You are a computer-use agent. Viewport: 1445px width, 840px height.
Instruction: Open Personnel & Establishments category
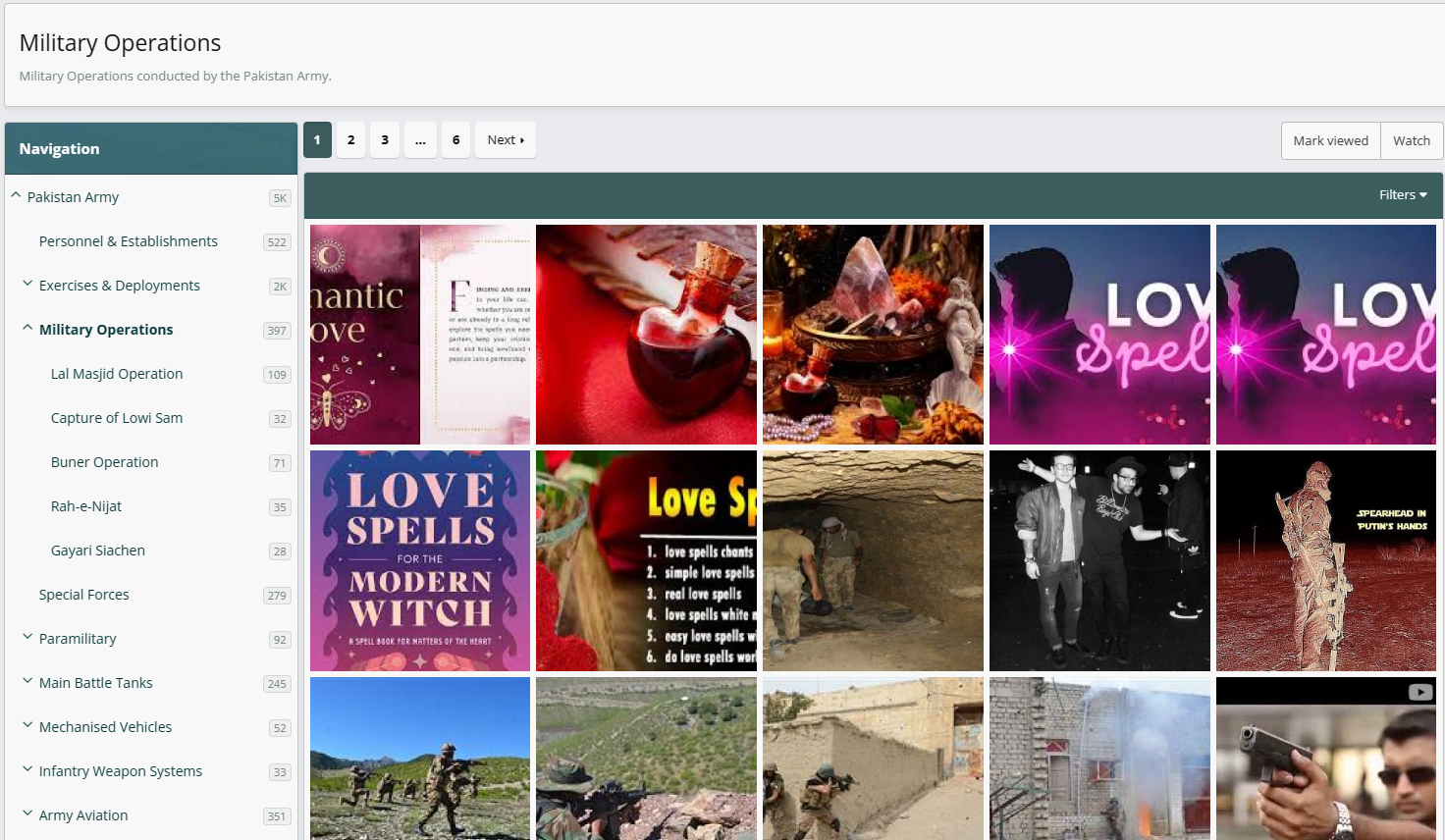[129, 241]
